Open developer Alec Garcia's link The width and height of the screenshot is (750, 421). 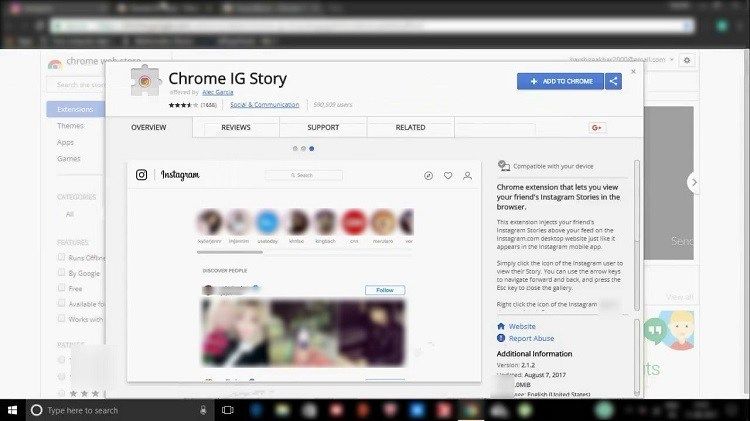(218, 92)
